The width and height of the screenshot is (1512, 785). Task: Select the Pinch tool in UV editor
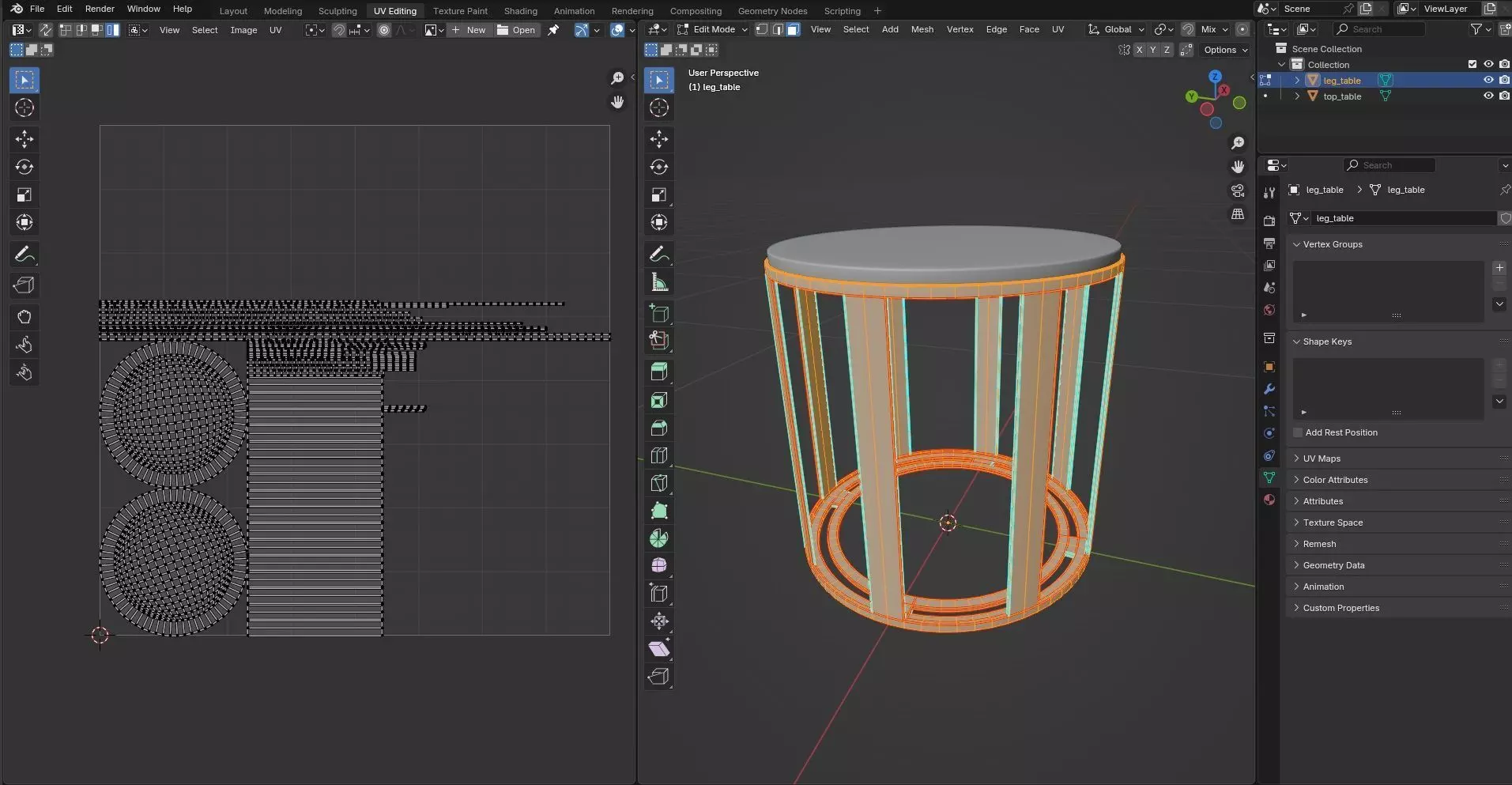pyautogui.click(x=25, y=372)
